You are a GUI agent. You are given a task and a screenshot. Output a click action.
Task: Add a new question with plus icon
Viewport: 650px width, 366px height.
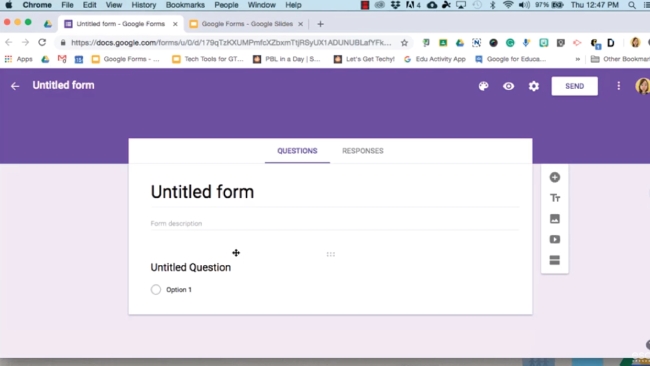click(x=555, y=177)
